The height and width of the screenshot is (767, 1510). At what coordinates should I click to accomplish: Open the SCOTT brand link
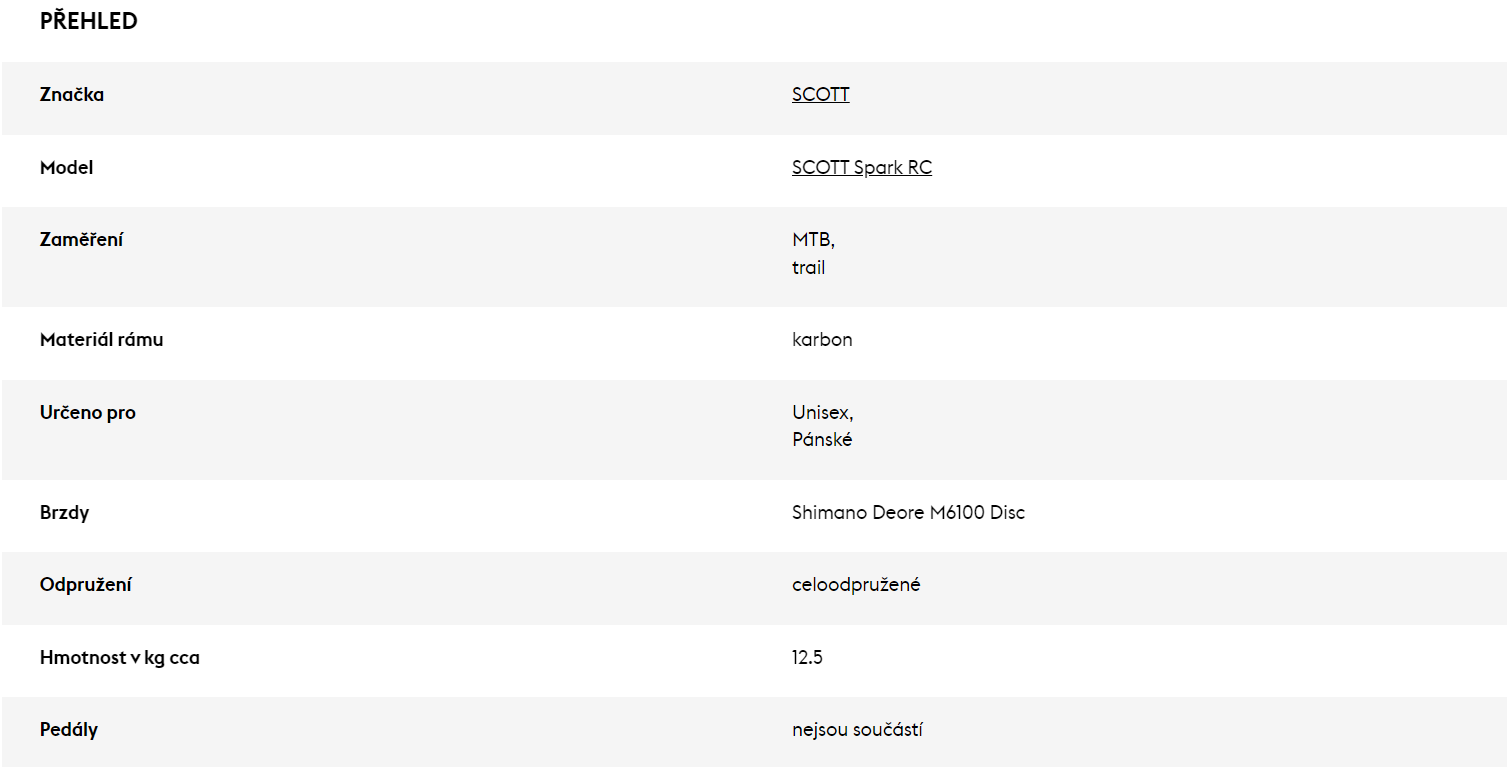(x=820, y=95)
